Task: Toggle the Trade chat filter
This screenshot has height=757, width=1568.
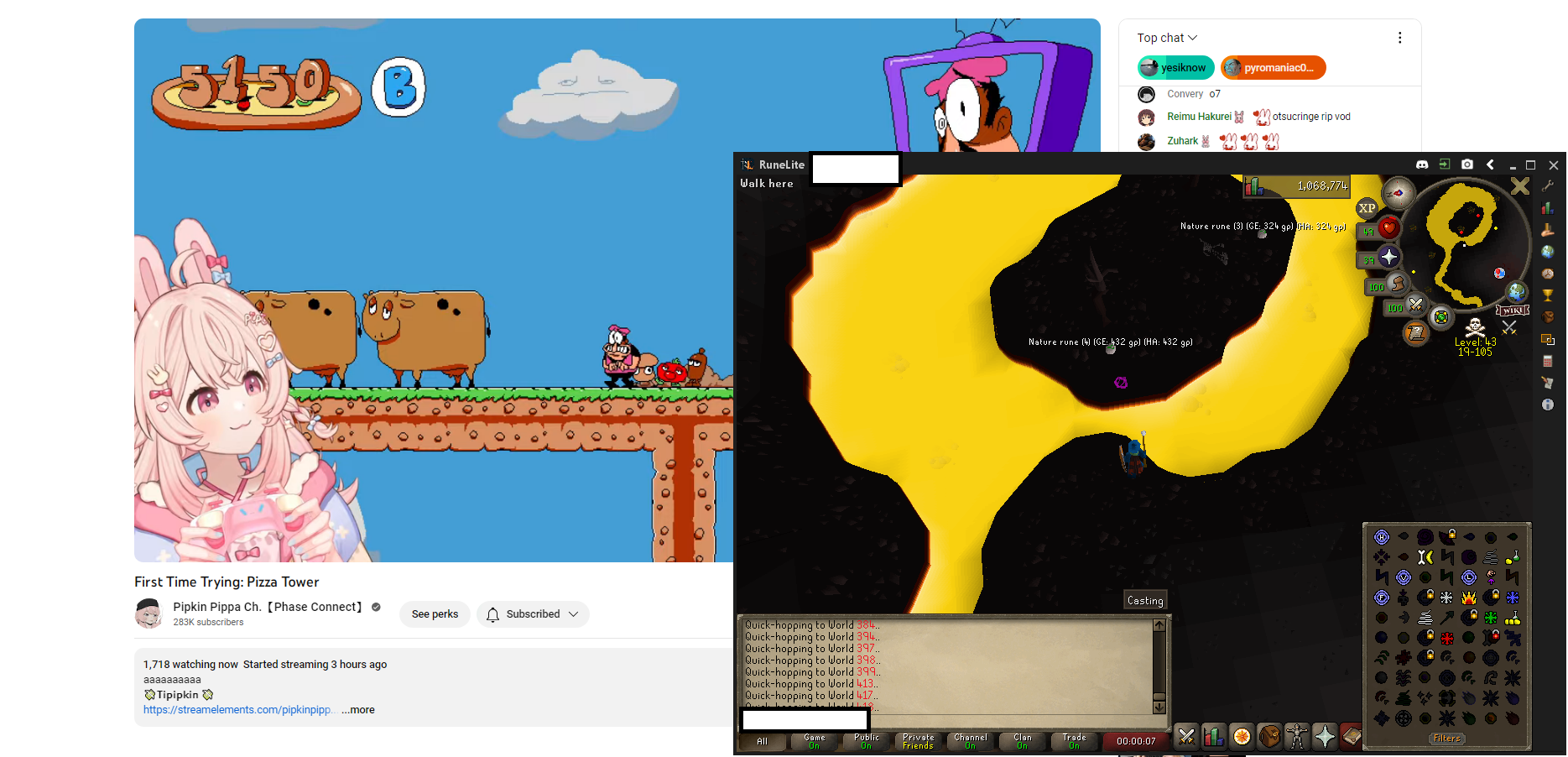Action: (x=1075, y=741)
